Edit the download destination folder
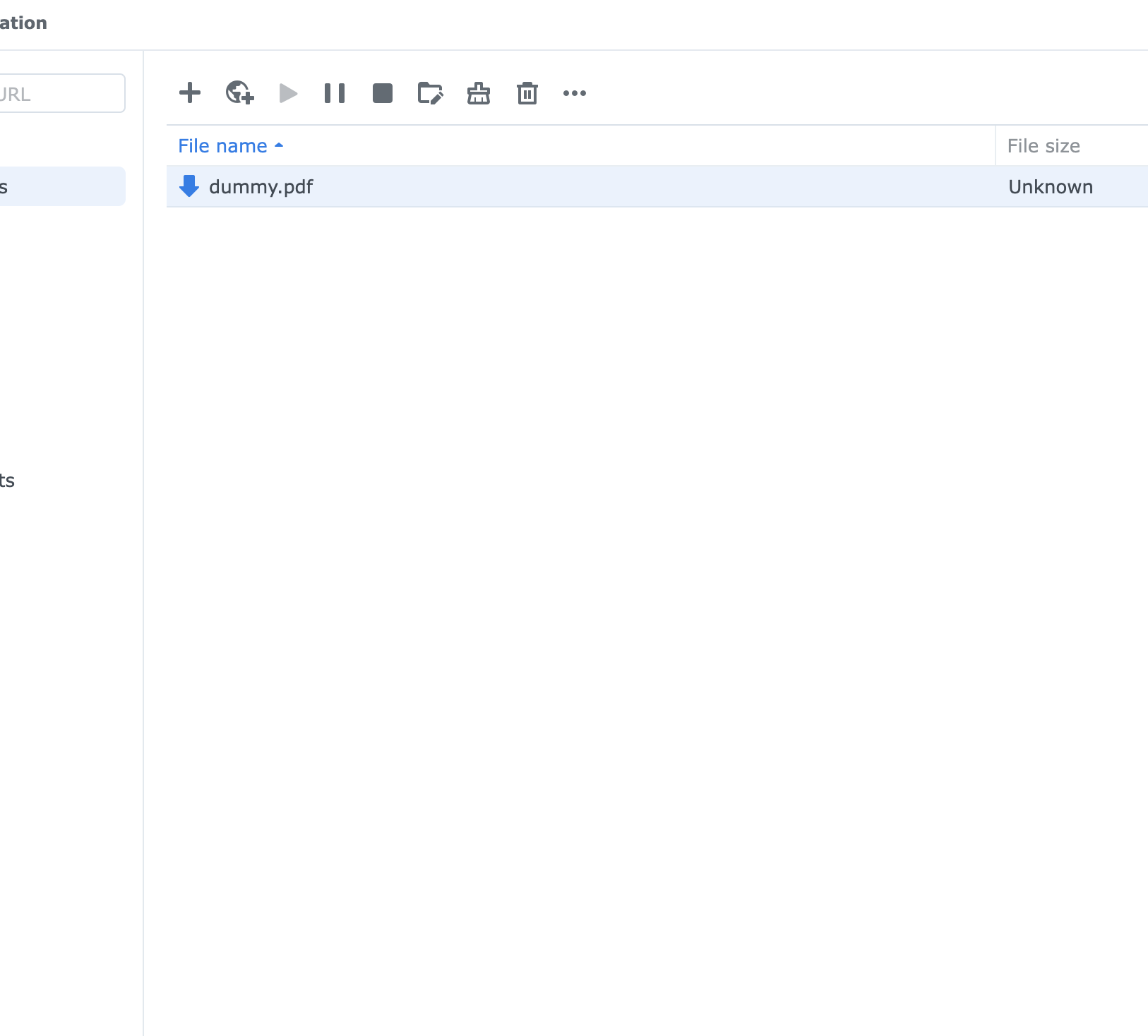1148x1036 pixels. [x=431, y=92]
